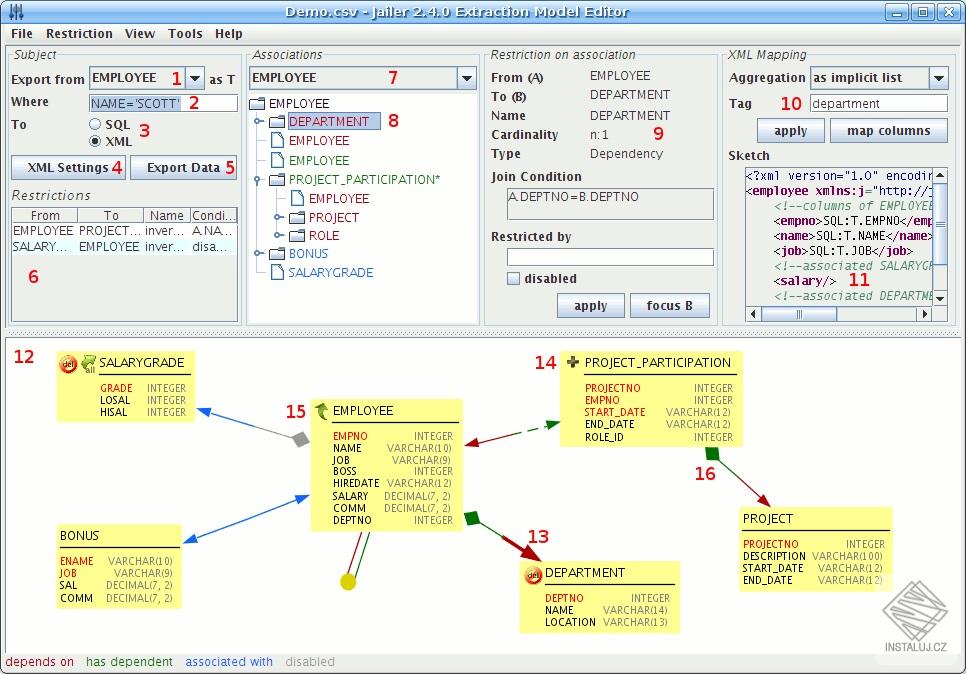This screenshot has width=966, height=674.
Task: Click the folder icon beside PROJECT_PARTICIPATION* node
Action: coord(277,179)
